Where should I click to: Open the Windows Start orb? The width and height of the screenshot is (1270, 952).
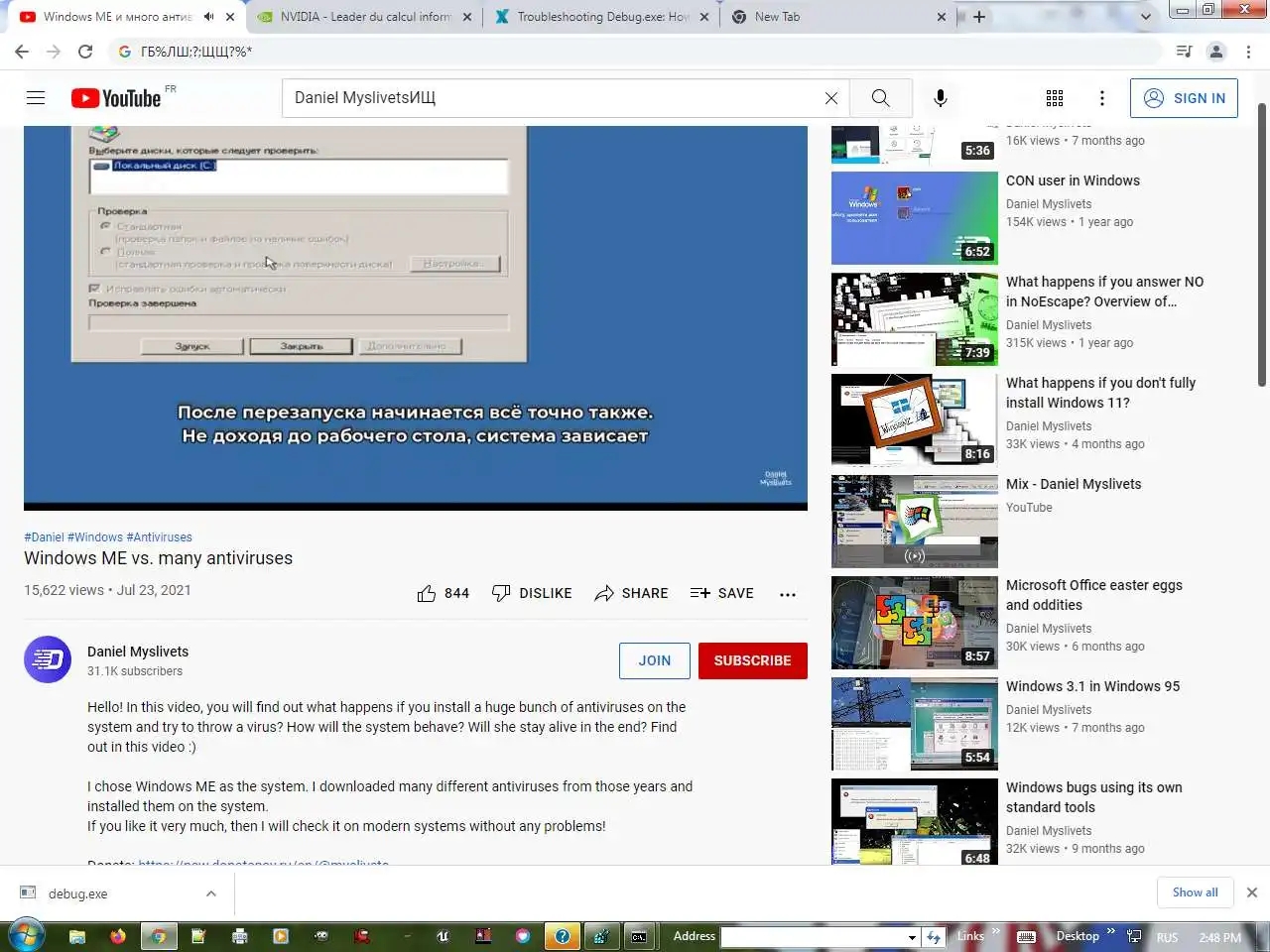(26, 935)
